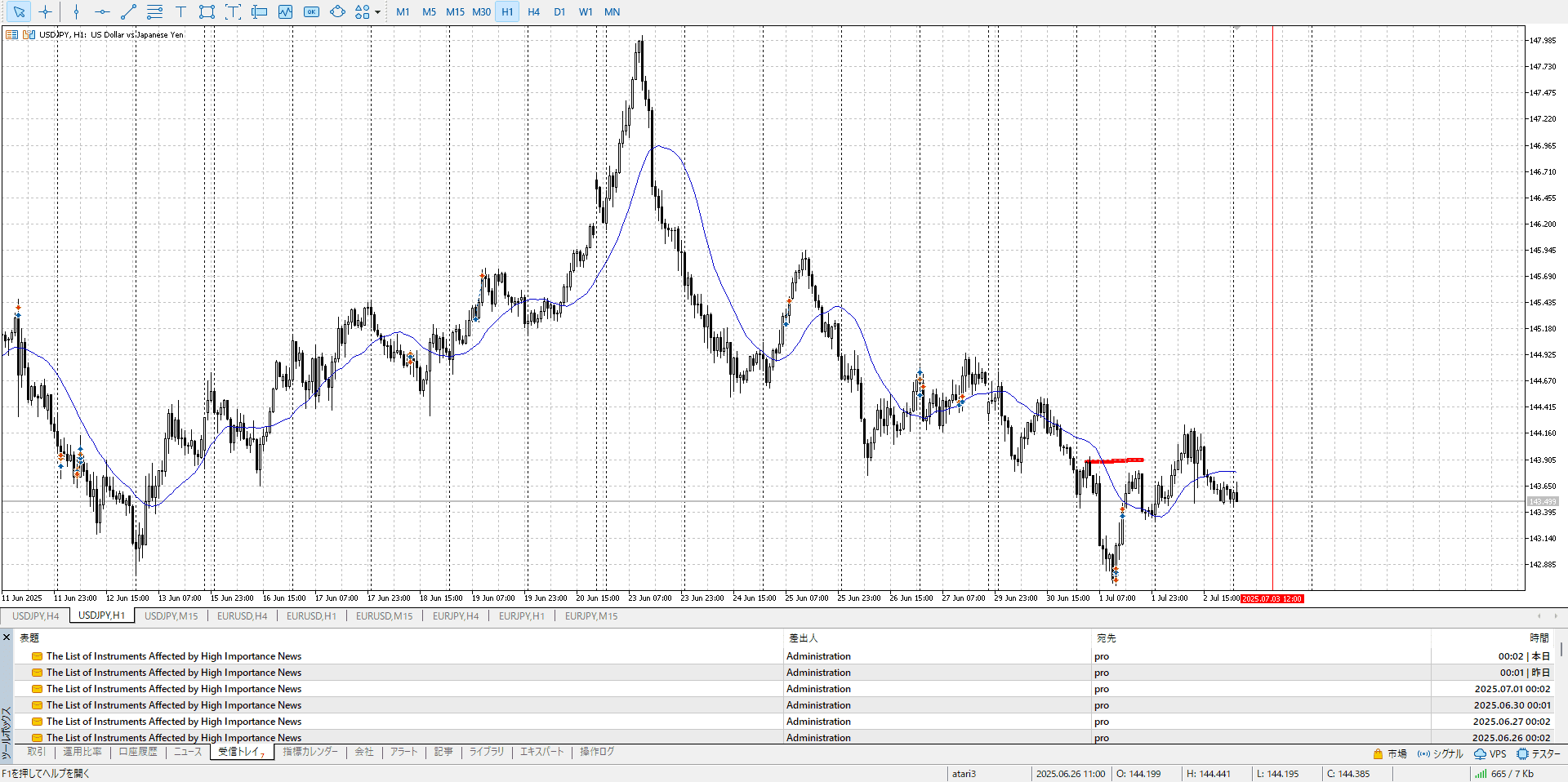Select the text tool
Viewport: 1568px width, 782px height.
click(x=180, y=12)
